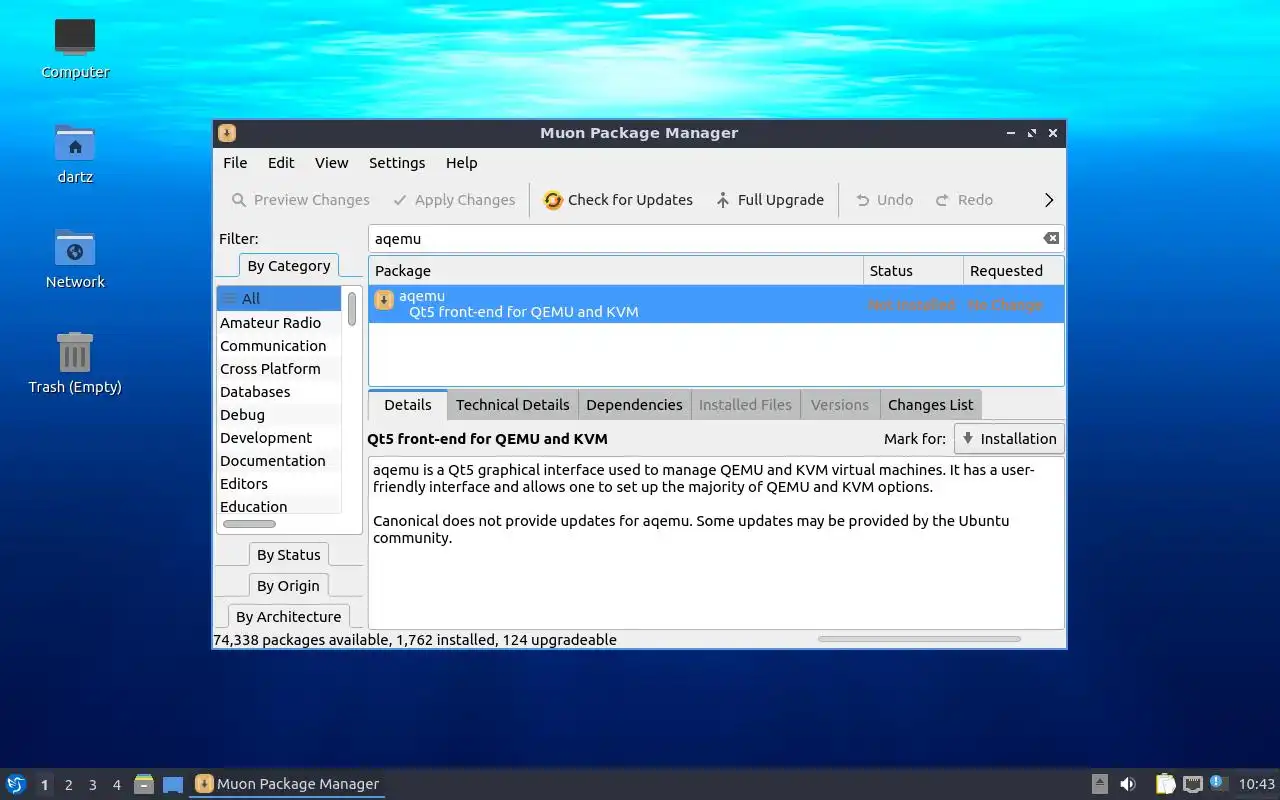The height and width of the screenshot is (800, 1280).
Task: Expand the toolbar overflow chevron
Action: click(x=1049, y=200)
